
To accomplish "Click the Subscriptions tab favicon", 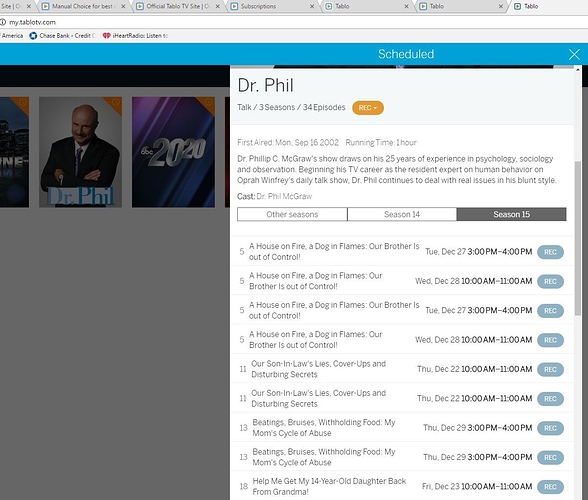I will [x=234, y=6].
